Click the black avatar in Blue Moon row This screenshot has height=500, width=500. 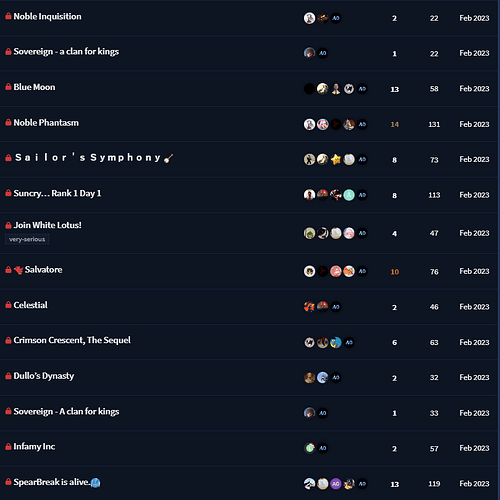pos(309,89)
